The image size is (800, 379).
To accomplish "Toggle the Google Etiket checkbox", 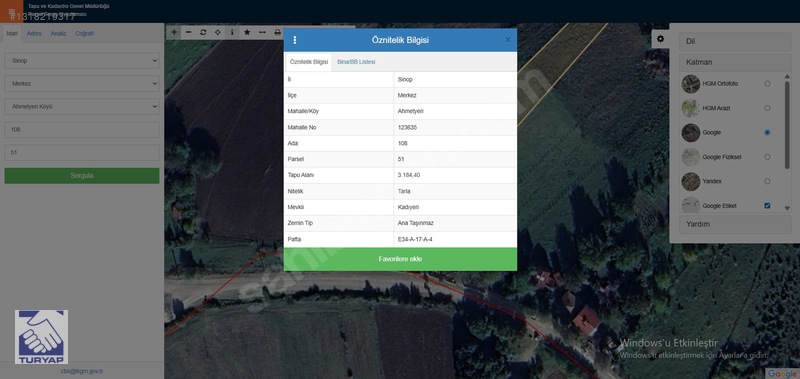I will [767, 206].
